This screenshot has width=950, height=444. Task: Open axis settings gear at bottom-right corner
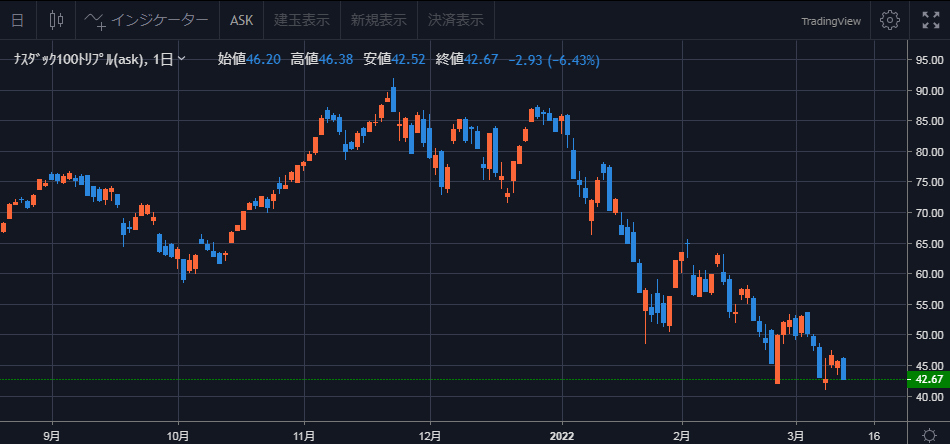coord(929,435)
